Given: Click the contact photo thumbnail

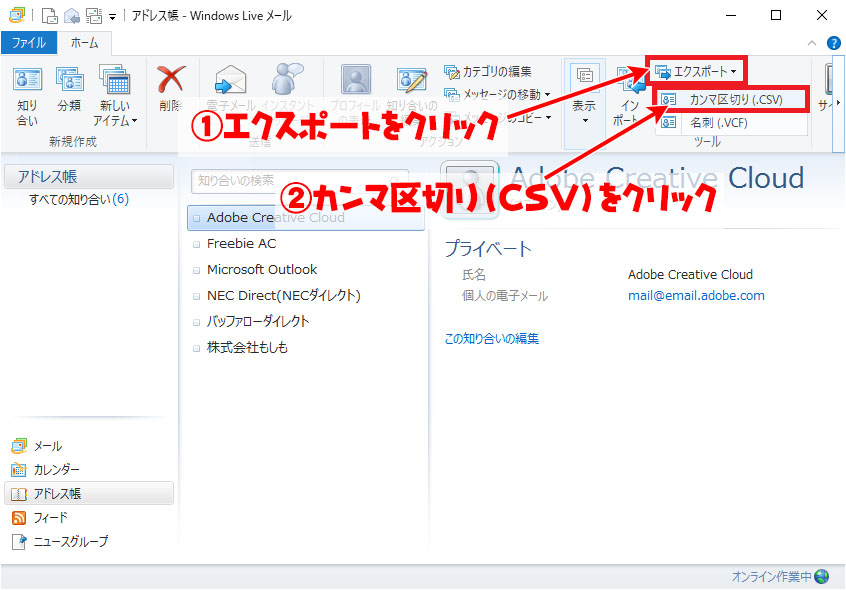Looking at the screenshot, I should 469,189.
